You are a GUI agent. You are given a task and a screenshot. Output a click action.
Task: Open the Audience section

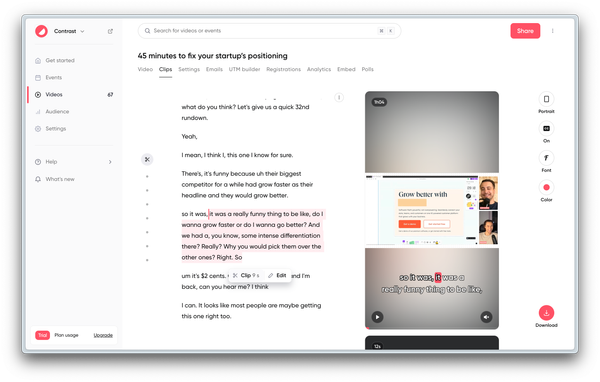57,112
